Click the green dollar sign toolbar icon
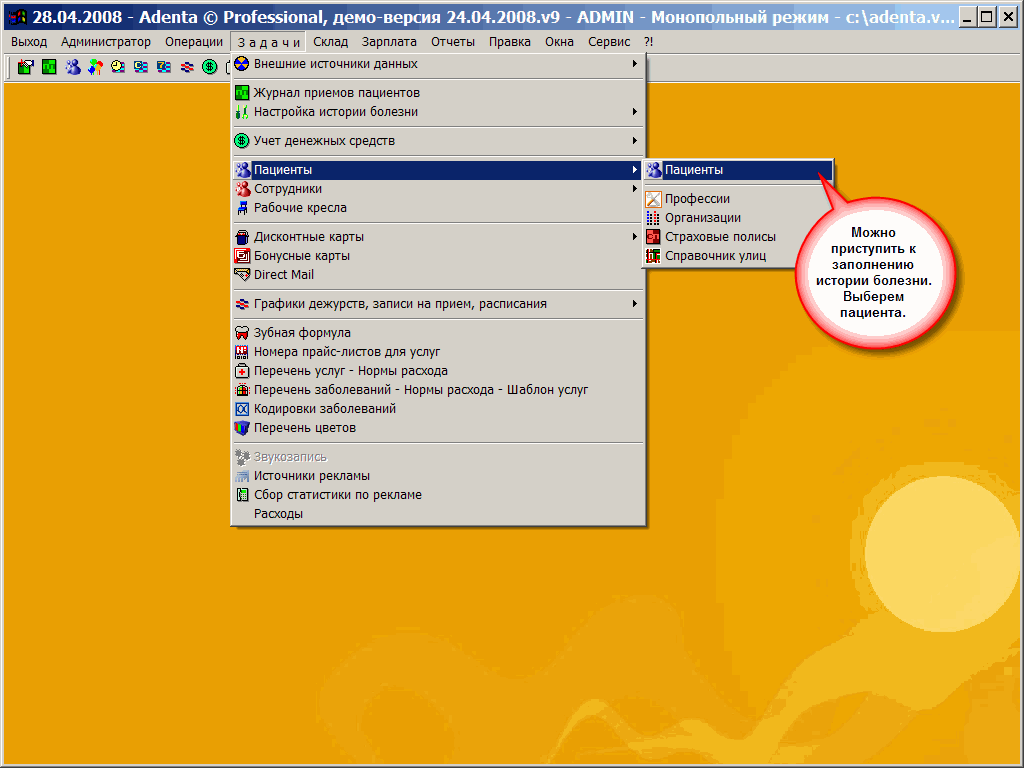1024x768 pixels. pos(209,67)
